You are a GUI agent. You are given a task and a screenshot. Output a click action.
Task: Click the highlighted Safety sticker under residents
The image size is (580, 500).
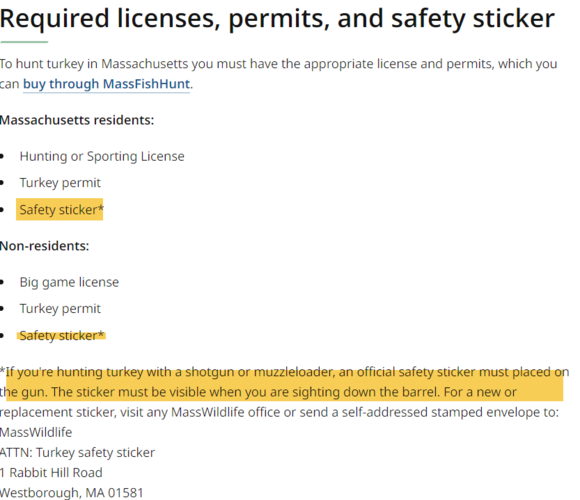(61, 210)
